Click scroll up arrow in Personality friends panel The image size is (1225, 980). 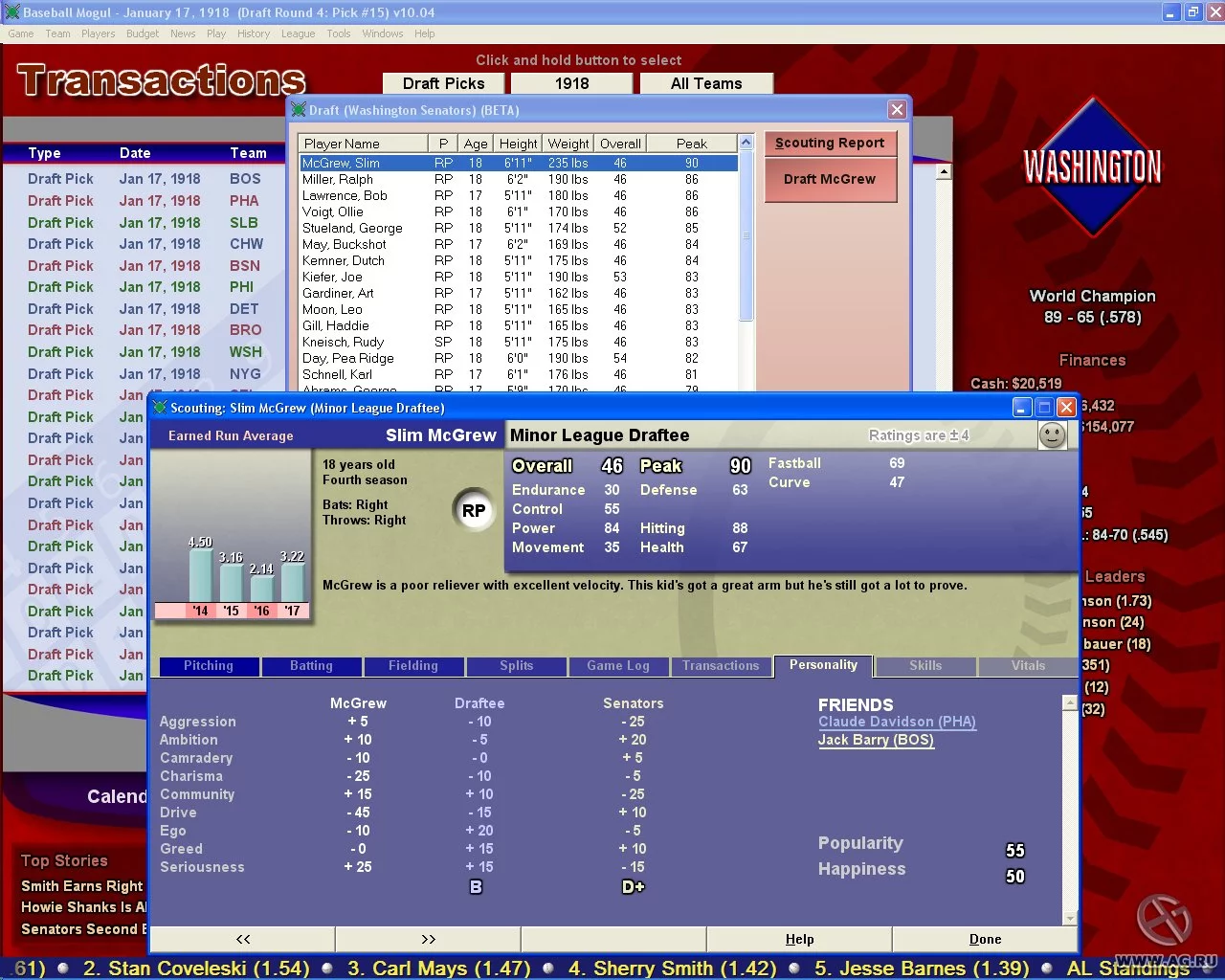pos(1070,703)
